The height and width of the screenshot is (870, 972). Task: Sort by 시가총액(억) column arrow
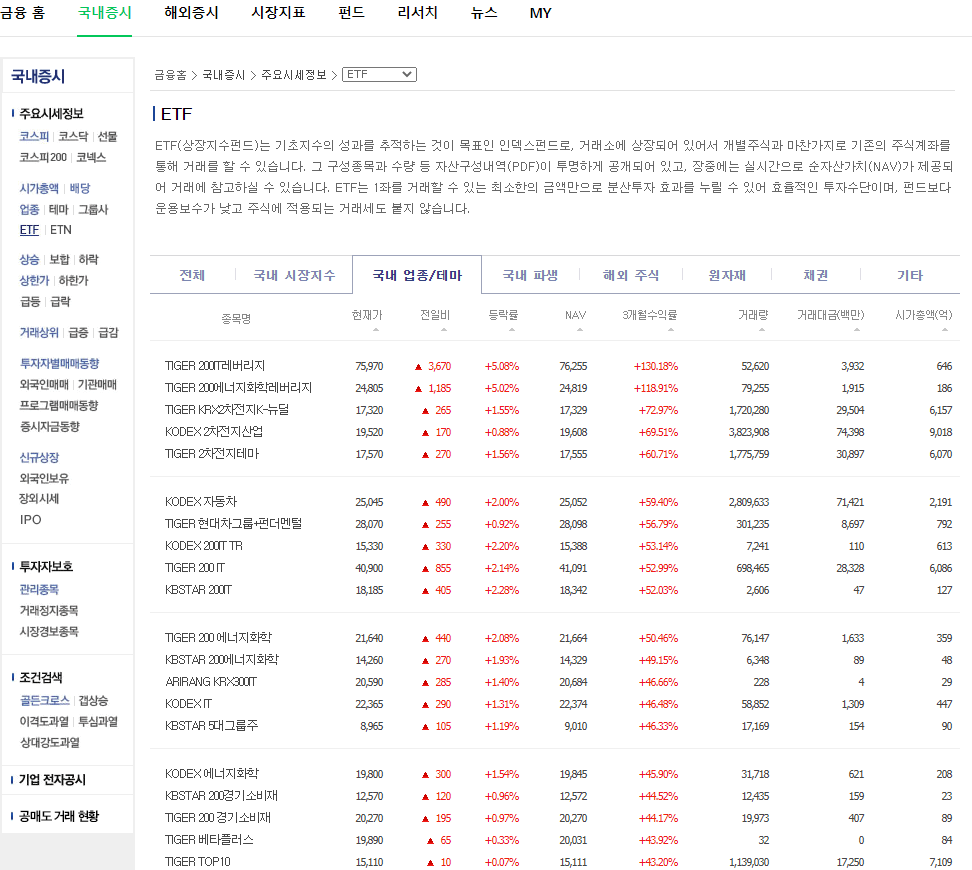pyautogui.click(x=945, y=330)
